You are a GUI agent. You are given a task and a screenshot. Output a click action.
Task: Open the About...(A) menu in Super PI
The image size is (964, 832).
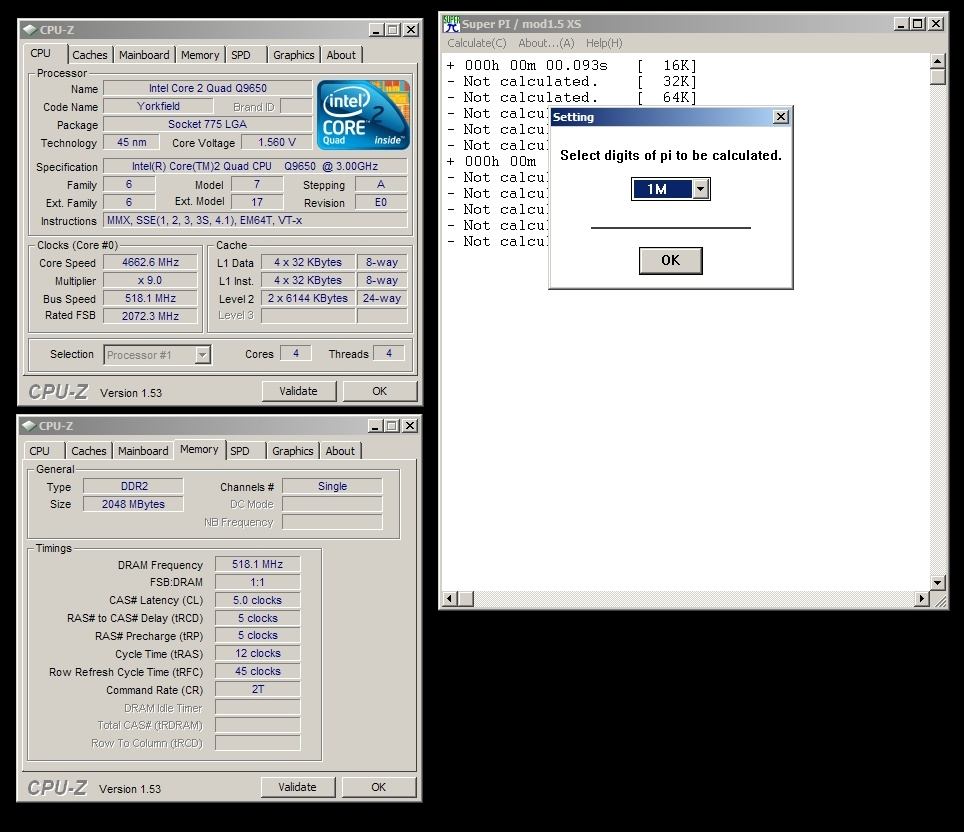point(546,43)
